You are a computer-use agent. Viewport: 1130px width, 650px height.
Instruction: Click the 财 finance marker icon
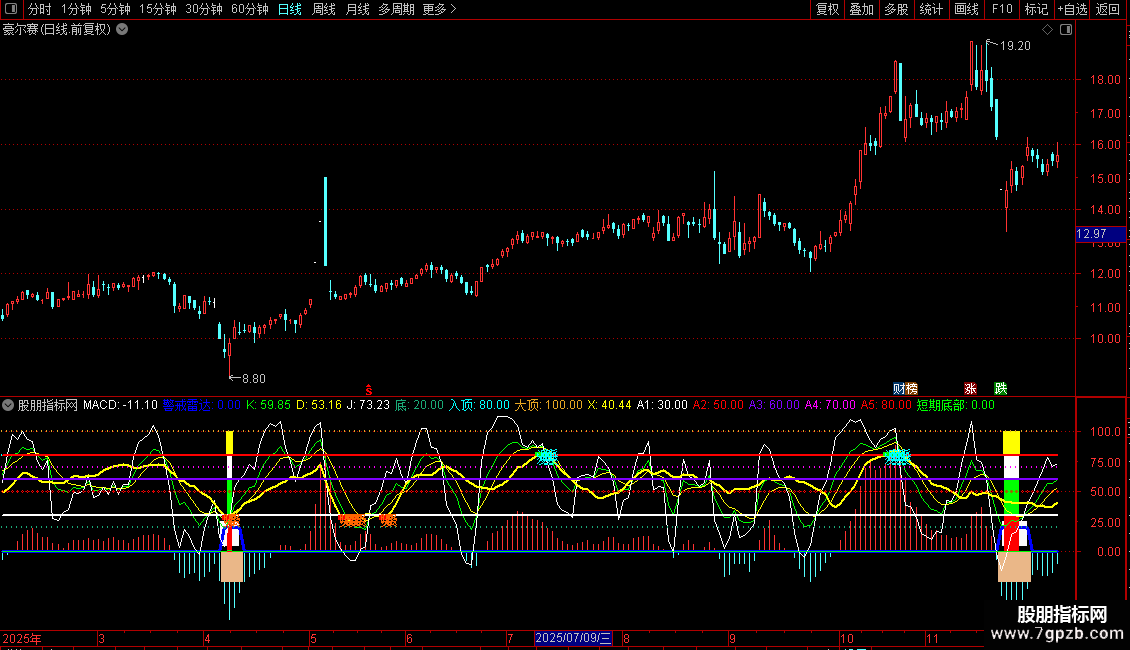[x=905, y=388]
